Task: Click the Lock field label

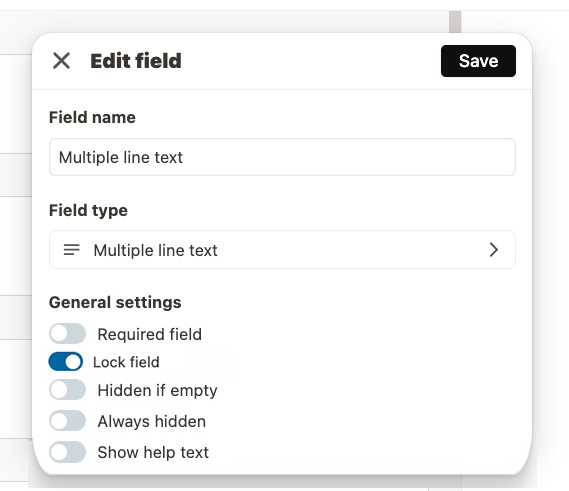Action: (x=126, y=362)
